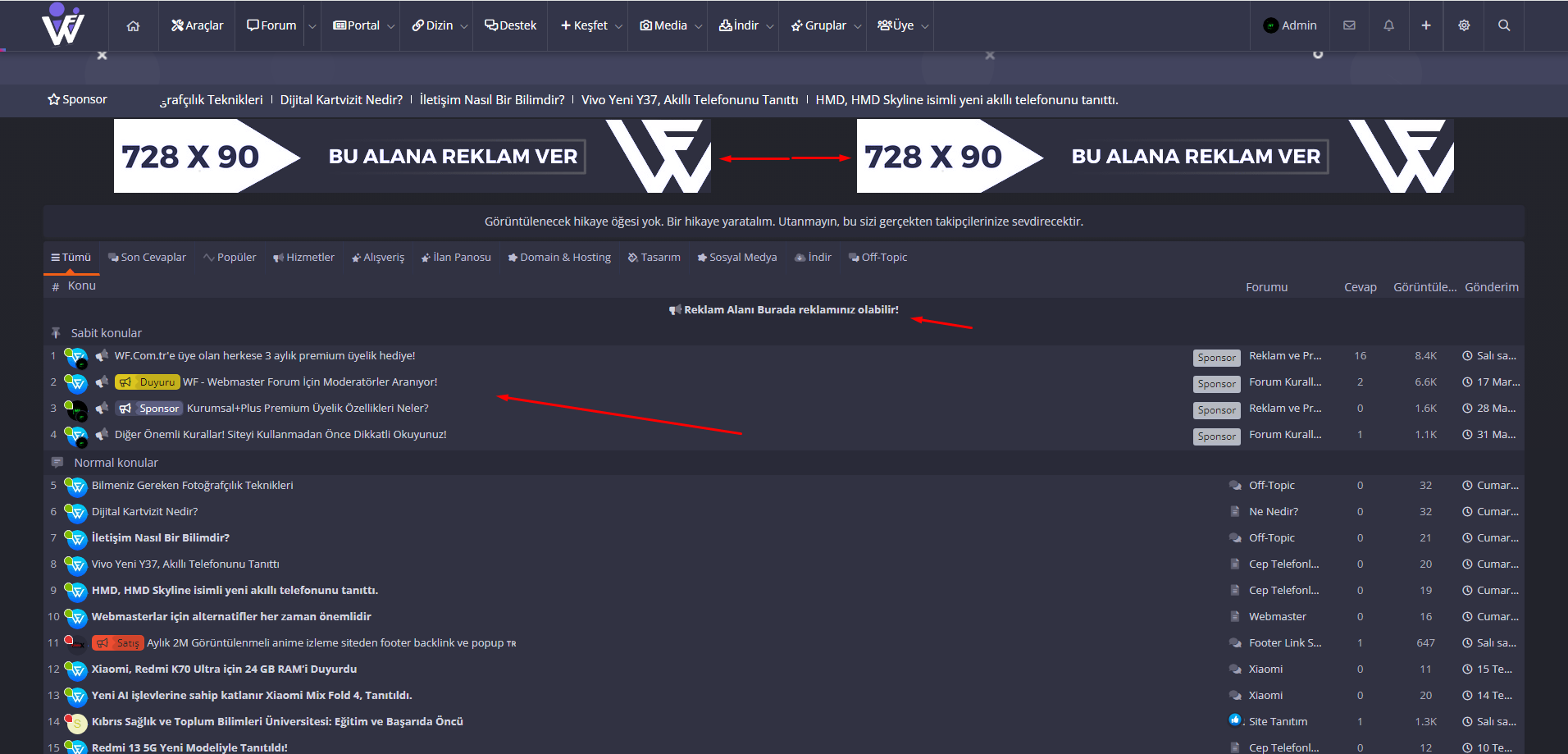Click the plus icon to create new content
The height and width of the screenshot is (754, 1568).
[1426, 25]
